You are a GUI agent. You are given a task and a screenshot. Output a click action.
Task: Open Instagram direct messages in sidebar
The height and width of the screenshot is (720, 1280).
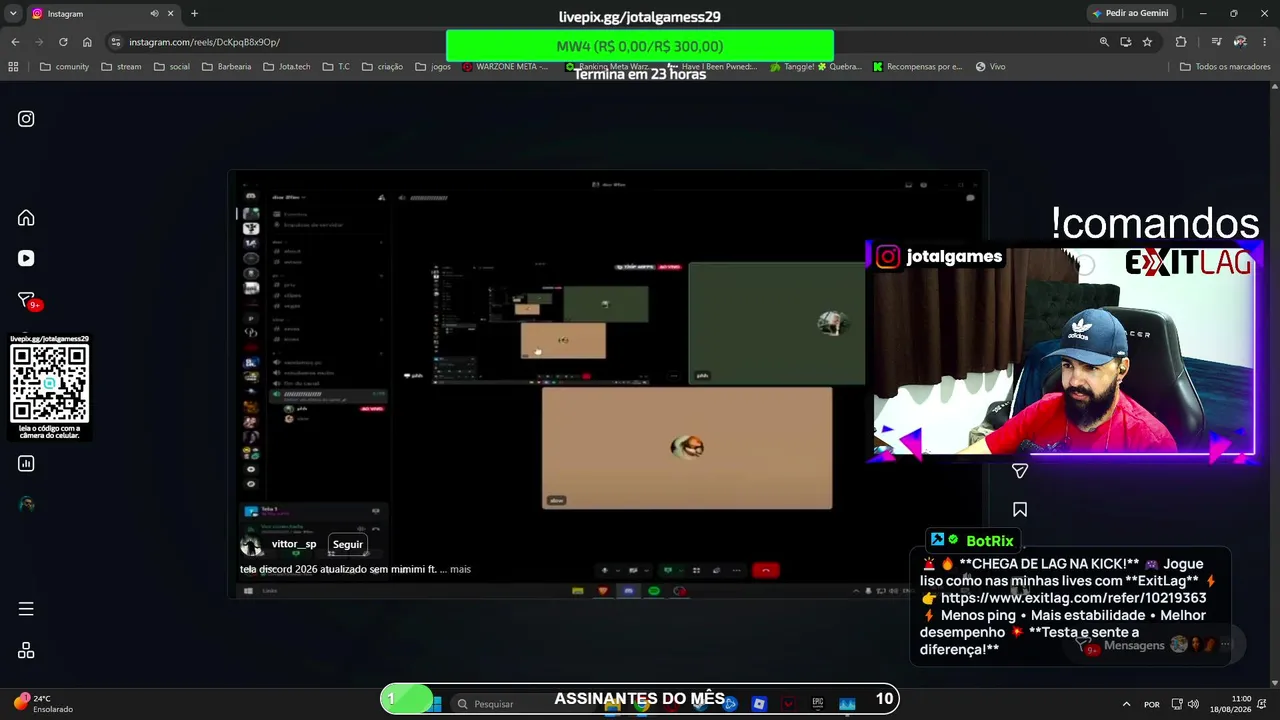click(26, 299)
